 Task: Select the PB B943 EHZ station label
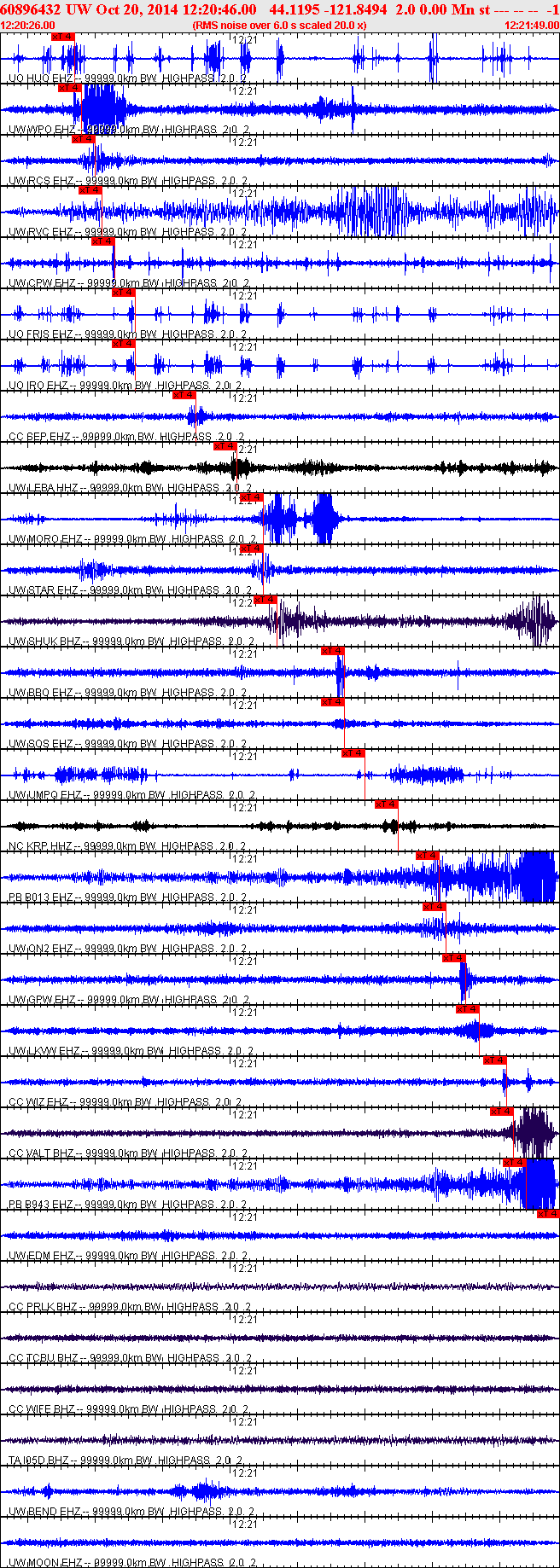pos(41,1205)
